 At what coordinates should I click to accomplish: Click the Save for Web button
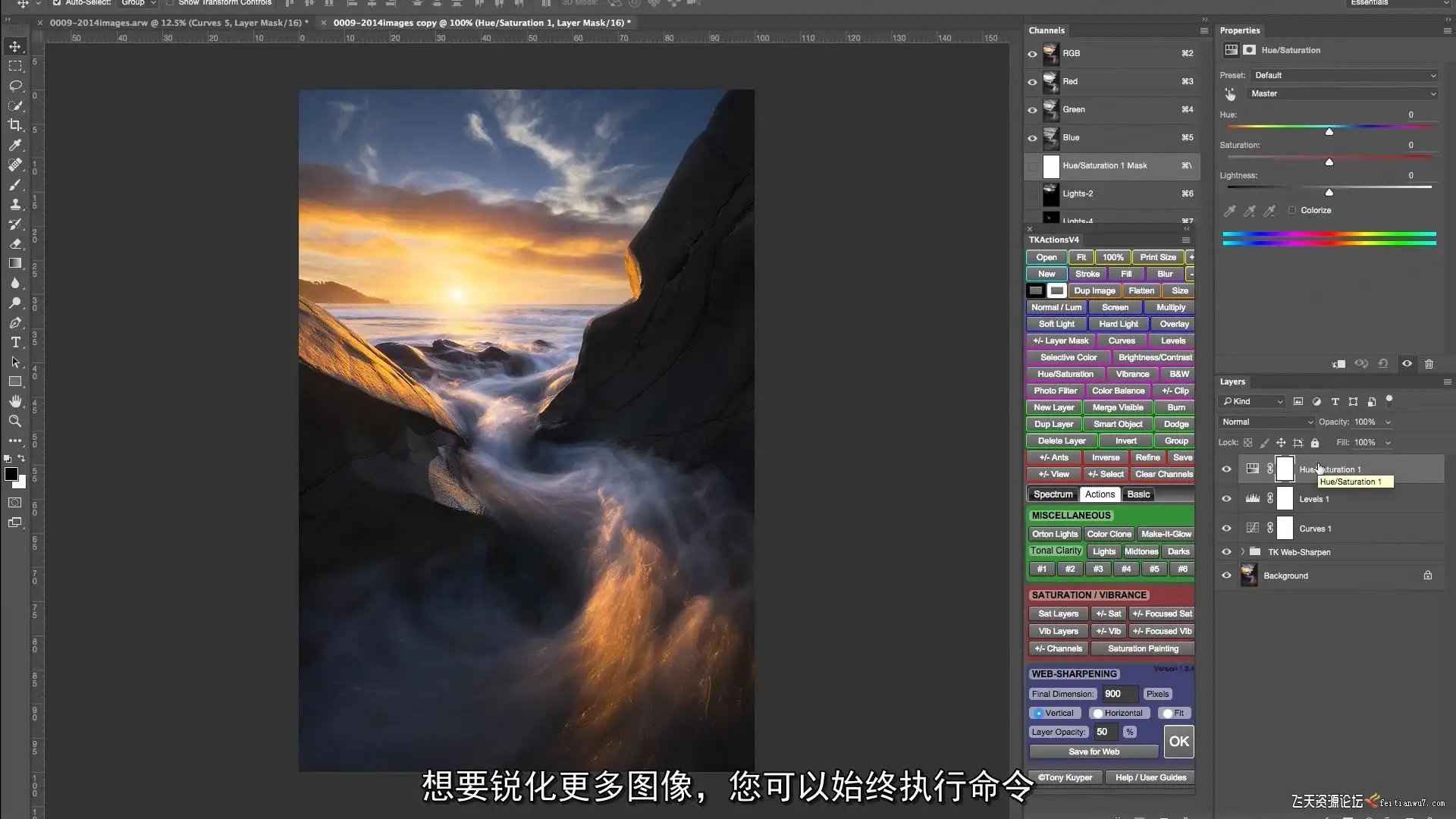pos(1094,752)
